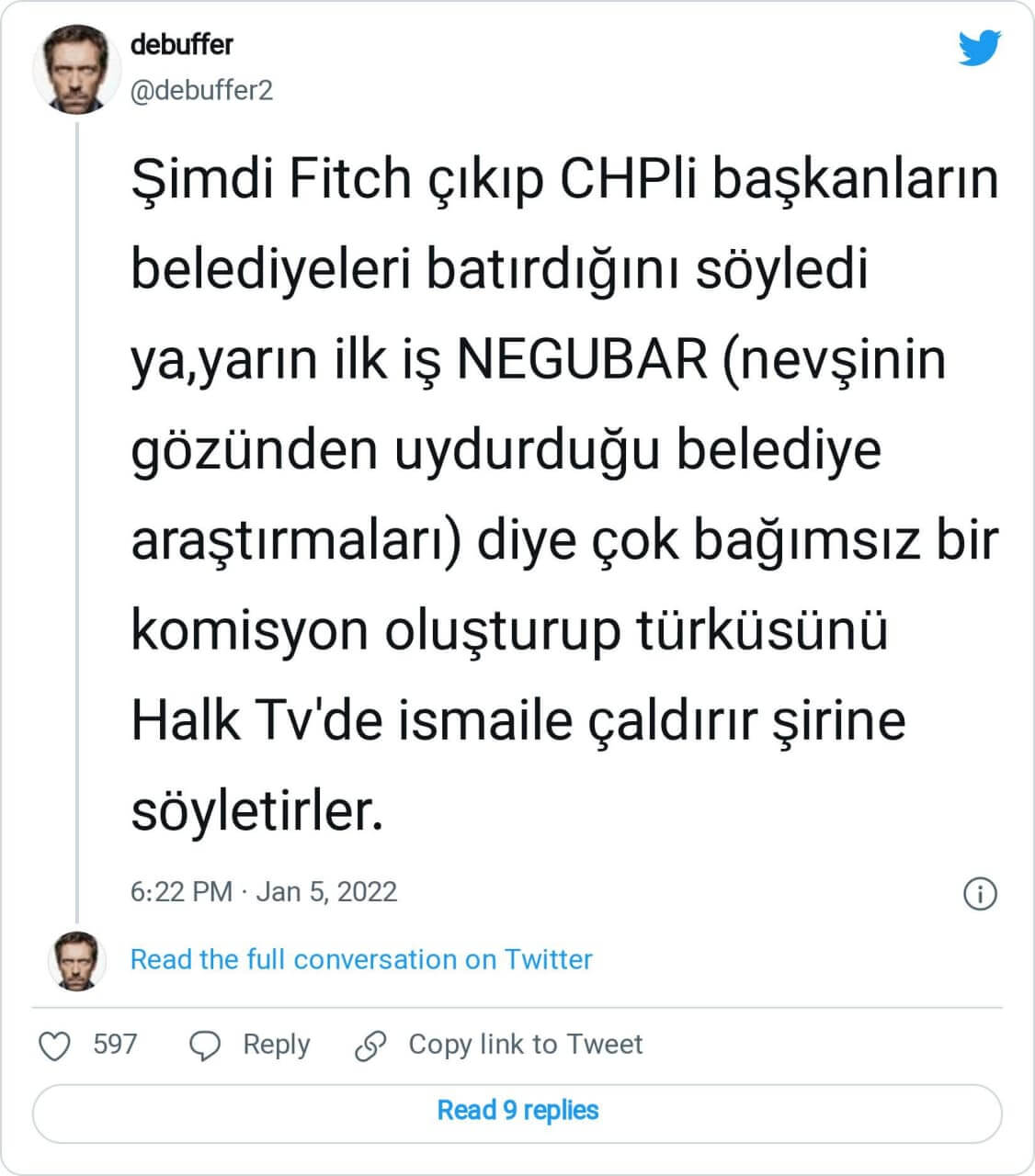This screenshot has width=1035, height=1176.
Task: Click the small avatar beside conversation link
Action: 76,960
